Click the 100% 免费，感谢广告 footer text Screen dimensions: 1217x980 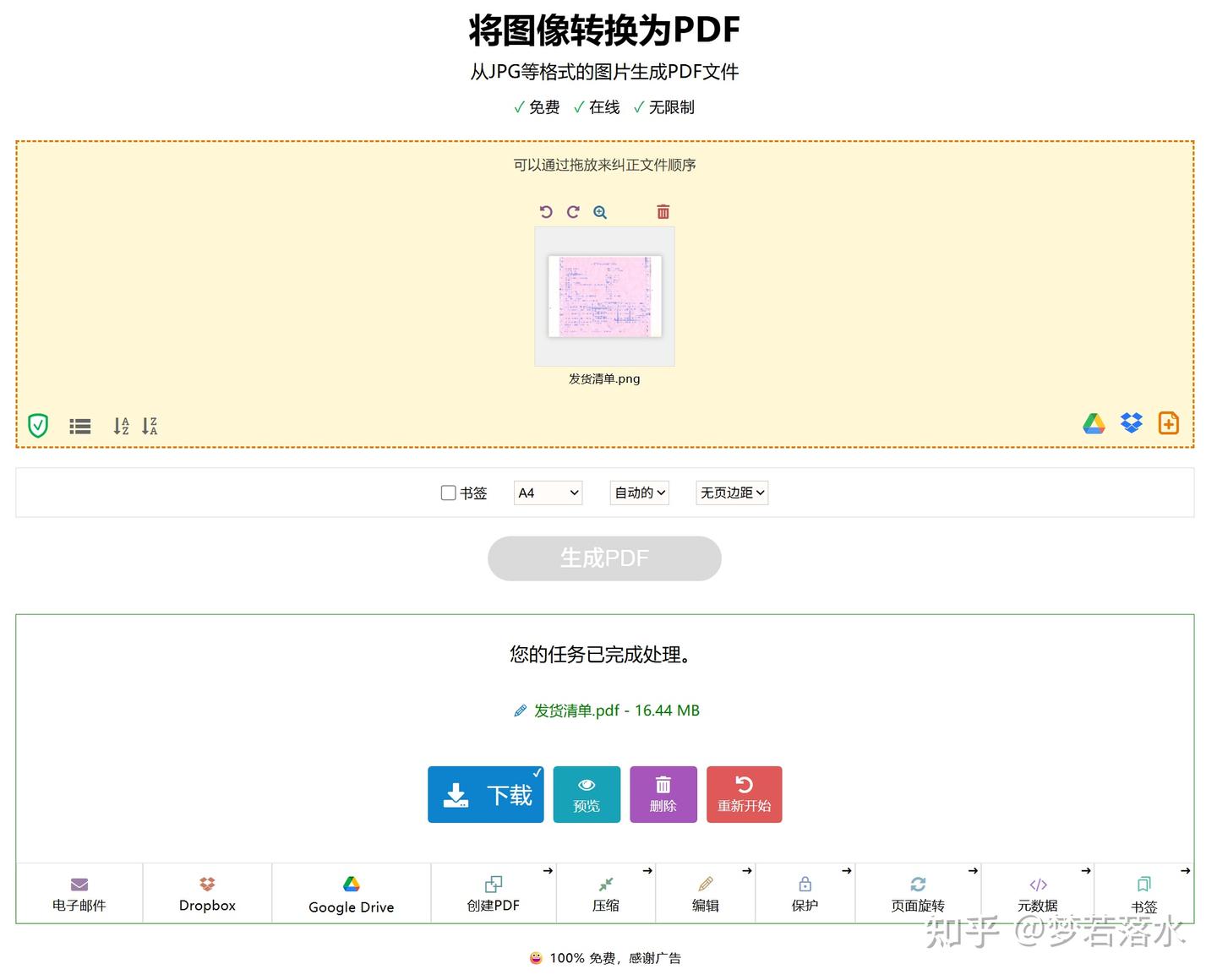tap(615, 958)
